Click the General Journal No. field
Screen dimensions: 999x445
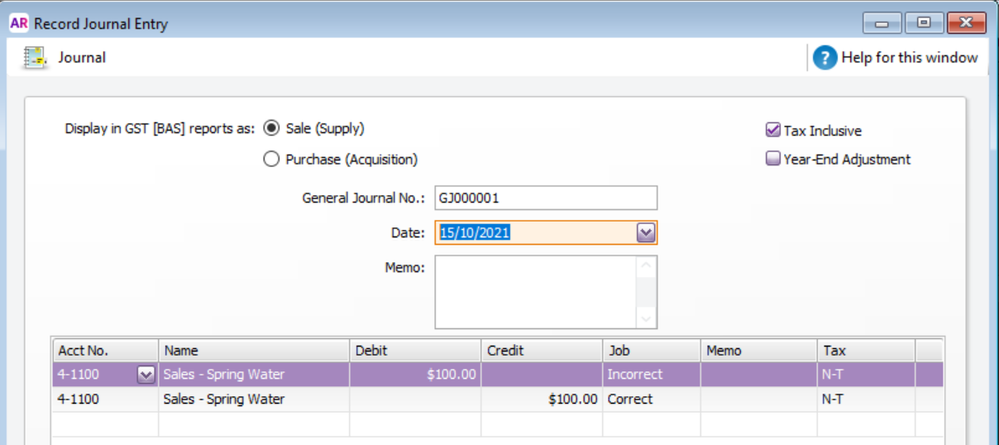[x=545, y=198]
